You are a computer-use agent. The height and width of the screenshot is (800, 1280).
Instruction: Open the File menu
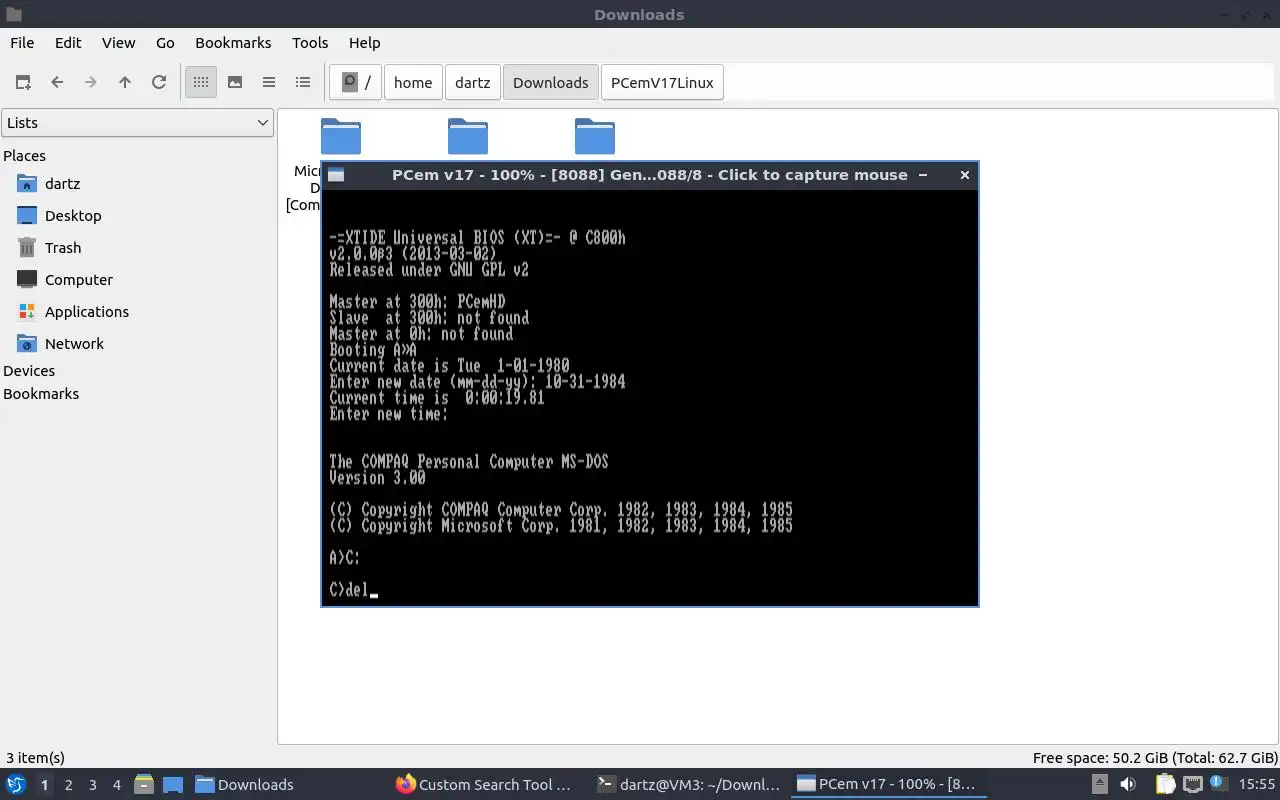click(22, 42)
